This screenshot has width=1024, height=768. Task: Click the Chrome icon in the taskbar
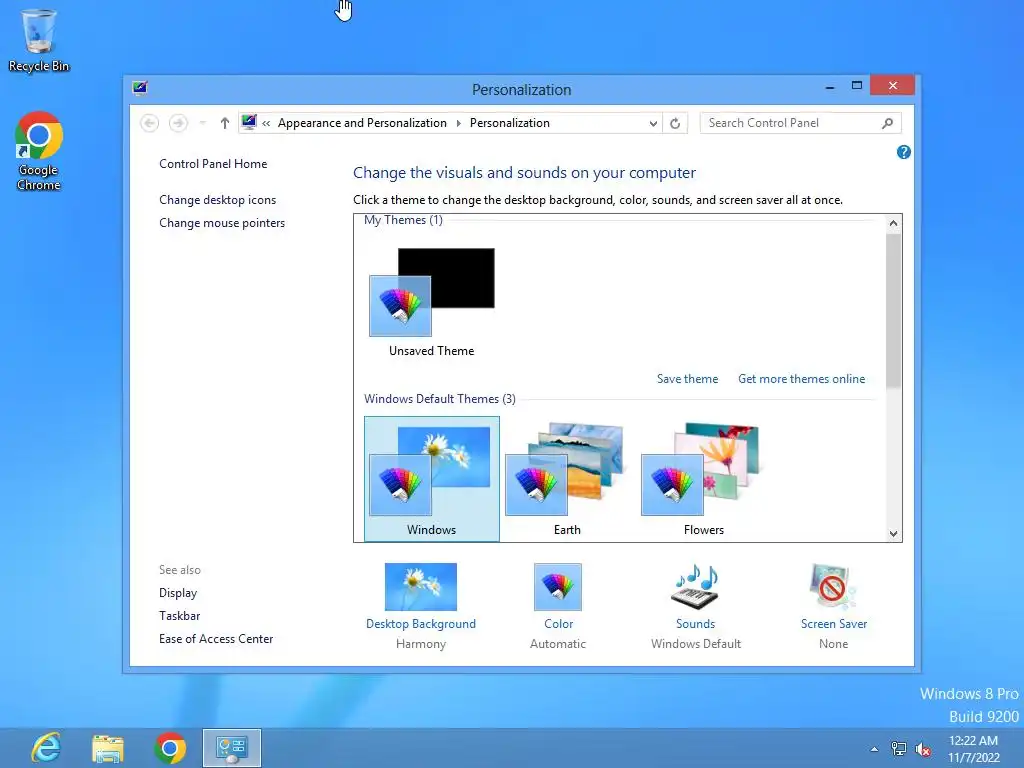click(x=170, y=748)
